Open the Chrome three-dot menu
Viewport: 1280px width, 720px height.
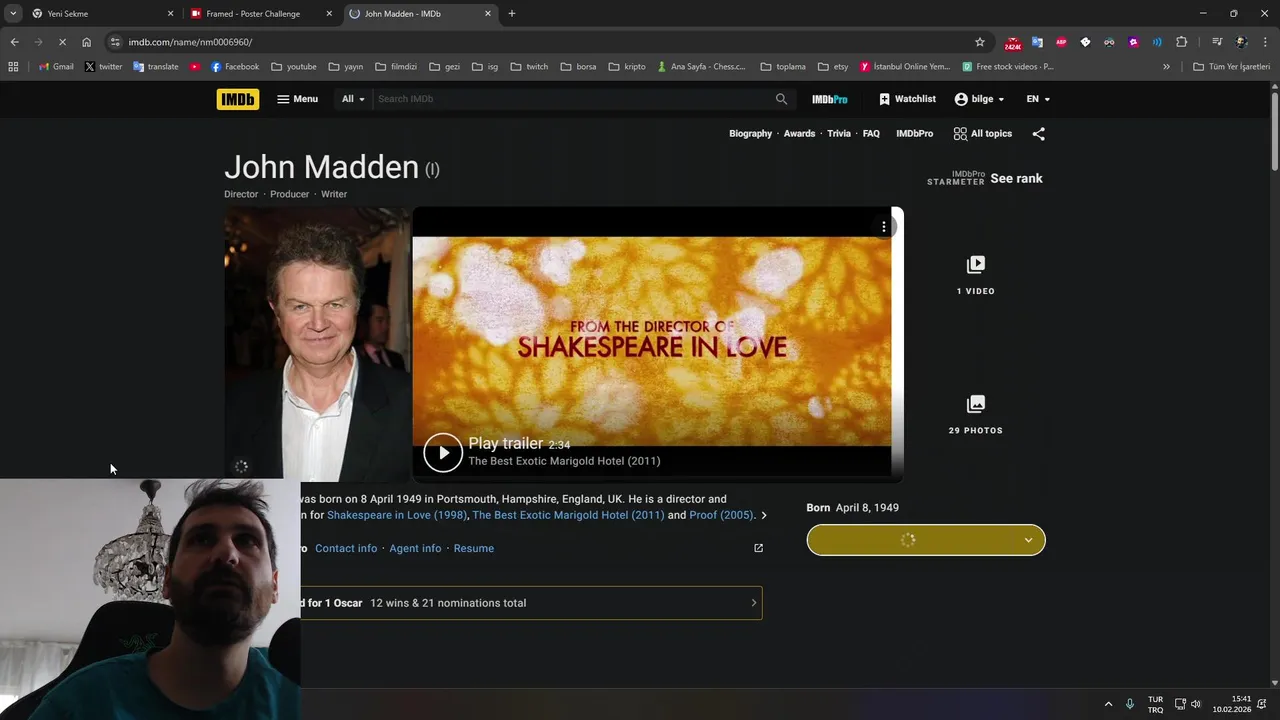(x=1266, y=42)
